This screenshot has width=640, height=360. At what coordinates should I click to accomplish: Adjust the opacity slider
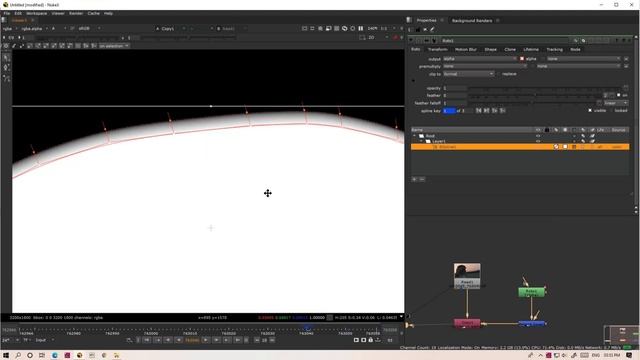545,88
